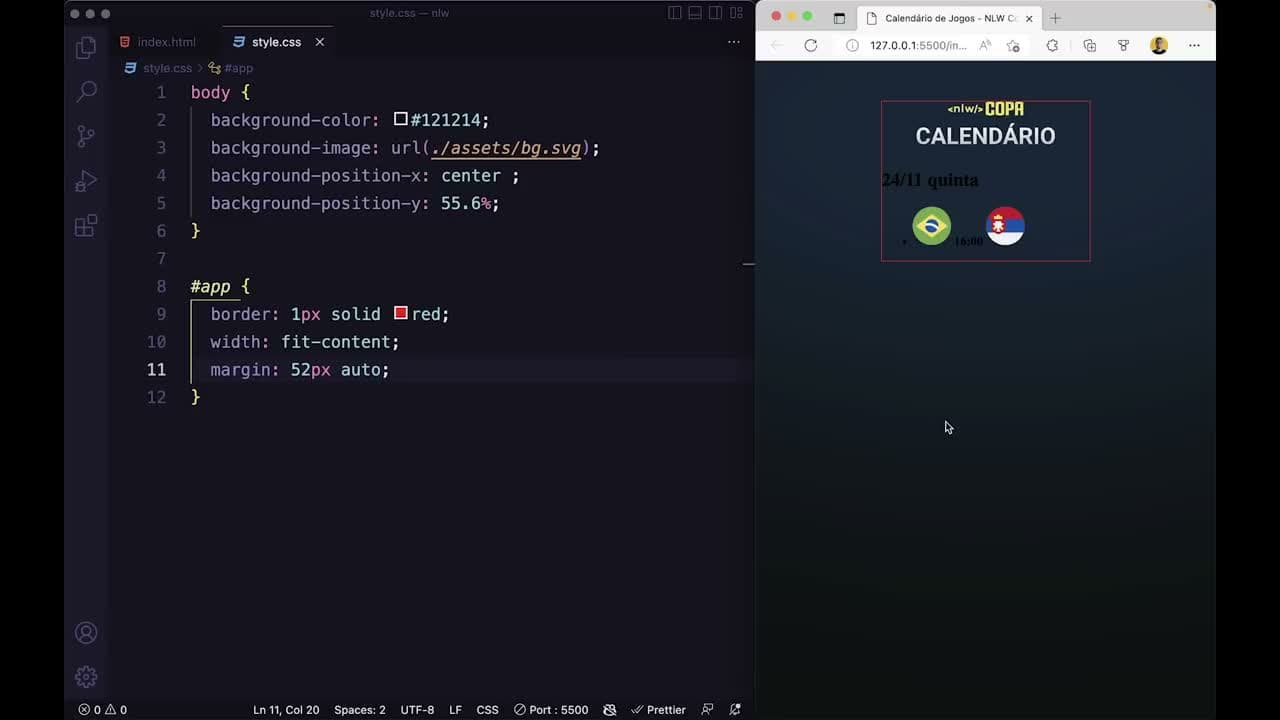Click the nlw COPA logo on page

point(985,109)
